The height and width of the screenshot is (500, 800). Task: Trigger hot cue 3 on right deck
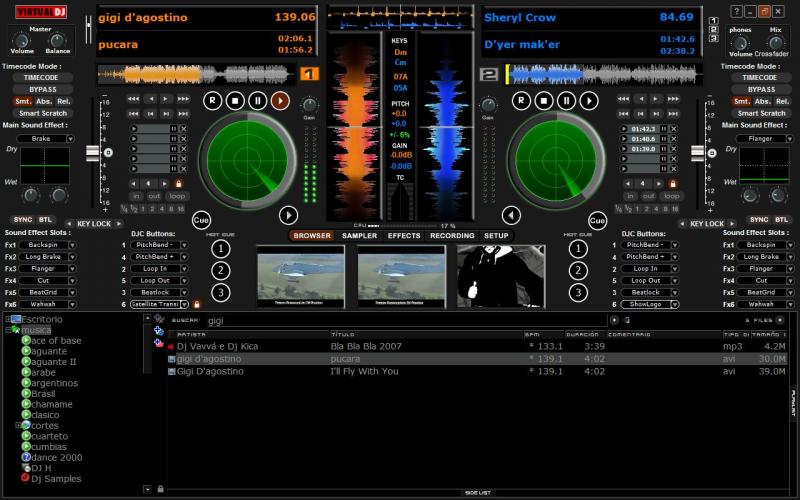578,292
